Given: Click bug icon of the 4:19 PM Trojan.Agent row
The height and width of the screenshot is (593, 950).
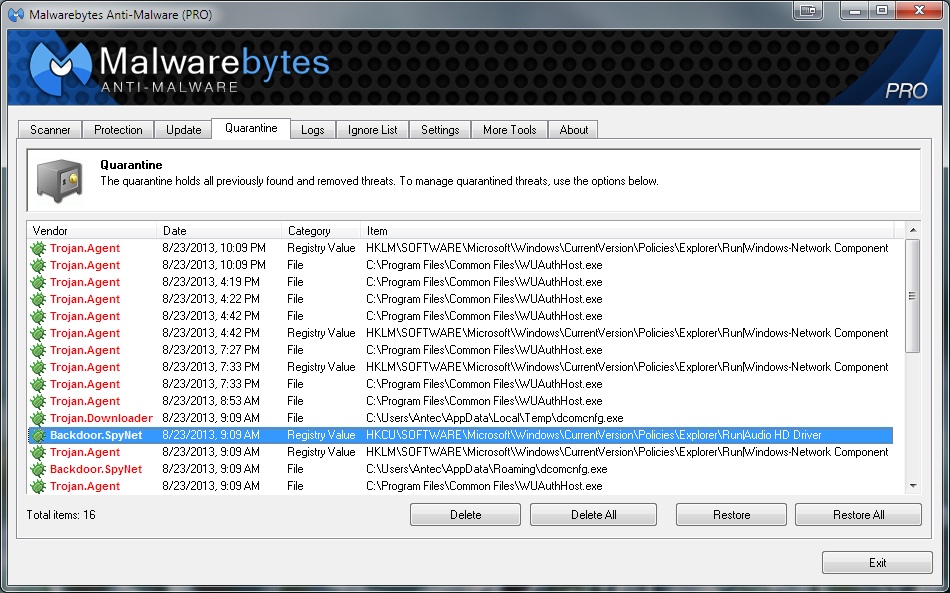Looking at the screenshot, I should click(38, 282).
